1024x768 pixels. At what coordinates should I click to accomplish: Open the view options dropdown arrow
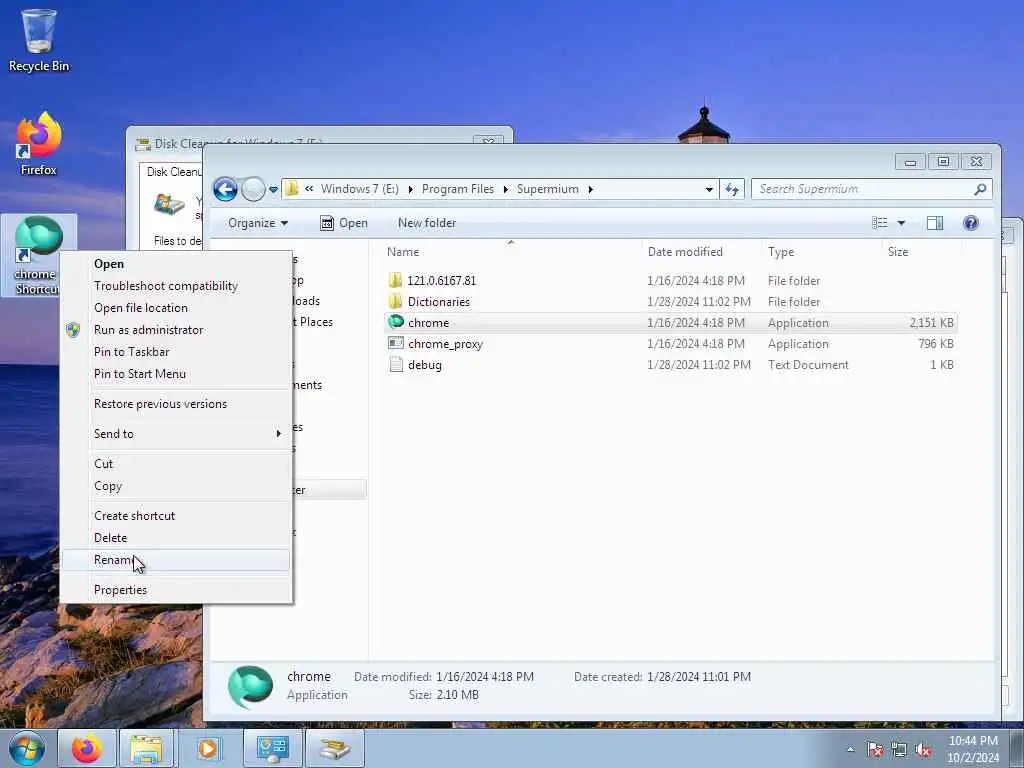point(901,223)
